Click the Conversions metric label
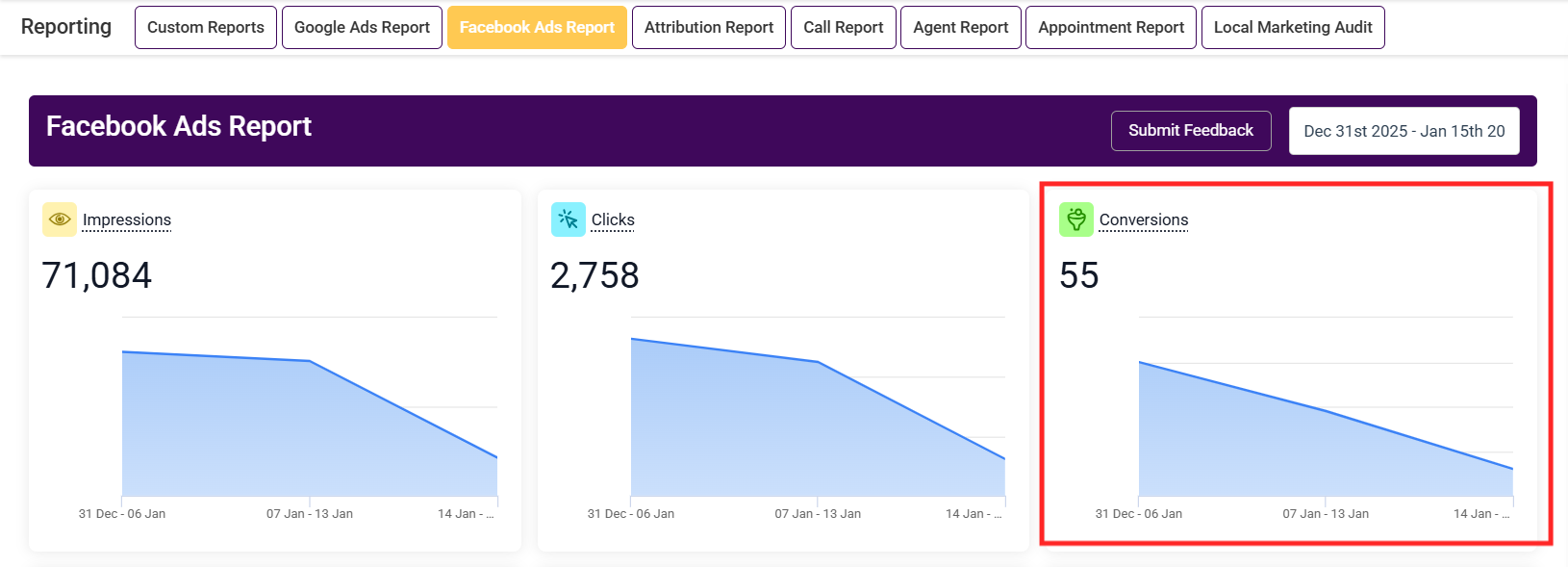 point(1144,219)
